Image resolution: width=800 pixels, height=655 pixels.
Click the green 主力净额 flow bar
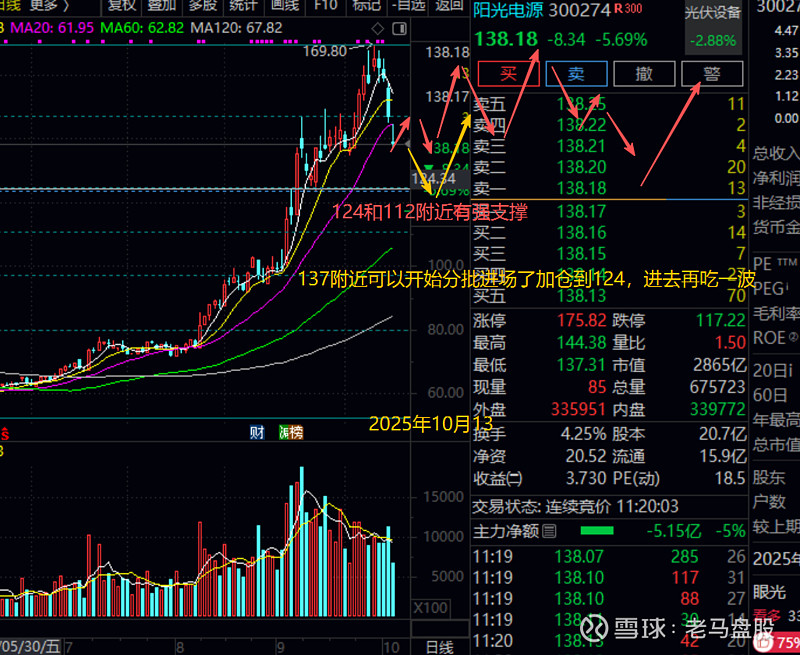click(596, 532)
